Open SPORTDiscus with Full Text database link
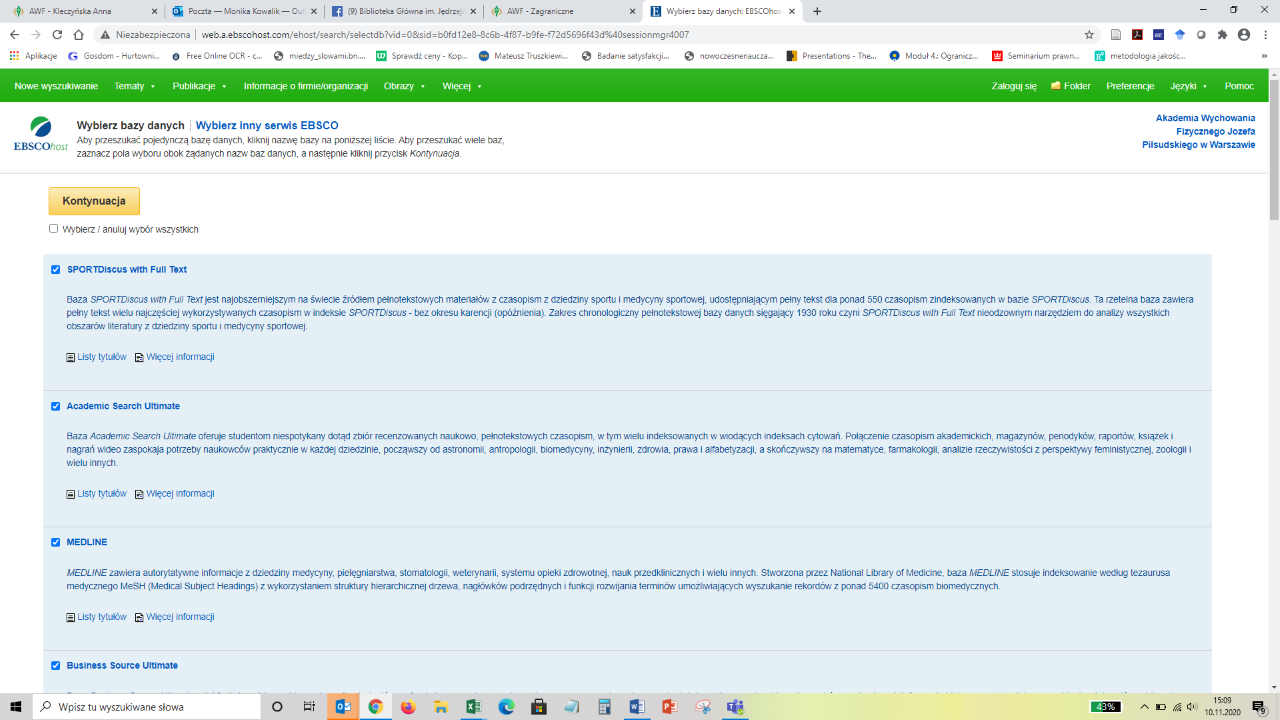Image resolution: width=1280 pixels, height=720 pixels. (x=127, y=270)
